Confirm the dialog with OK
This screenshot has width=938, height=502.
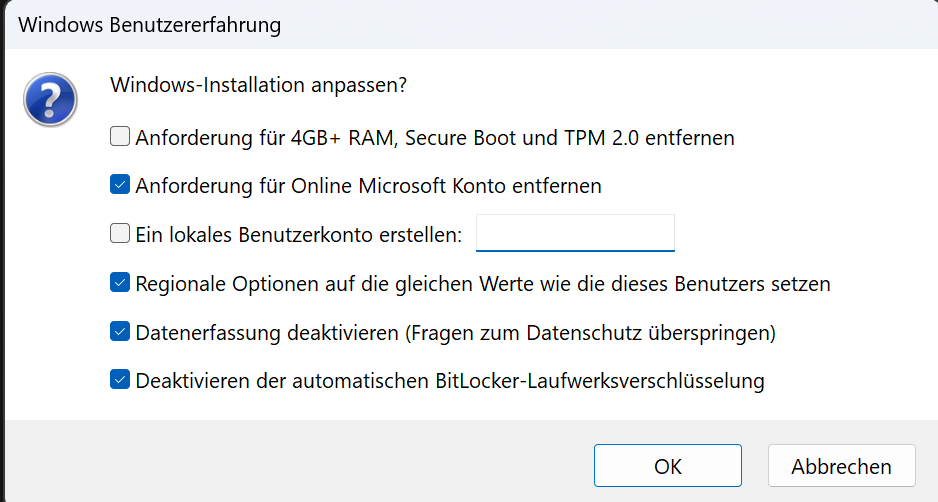click(668, 466)
